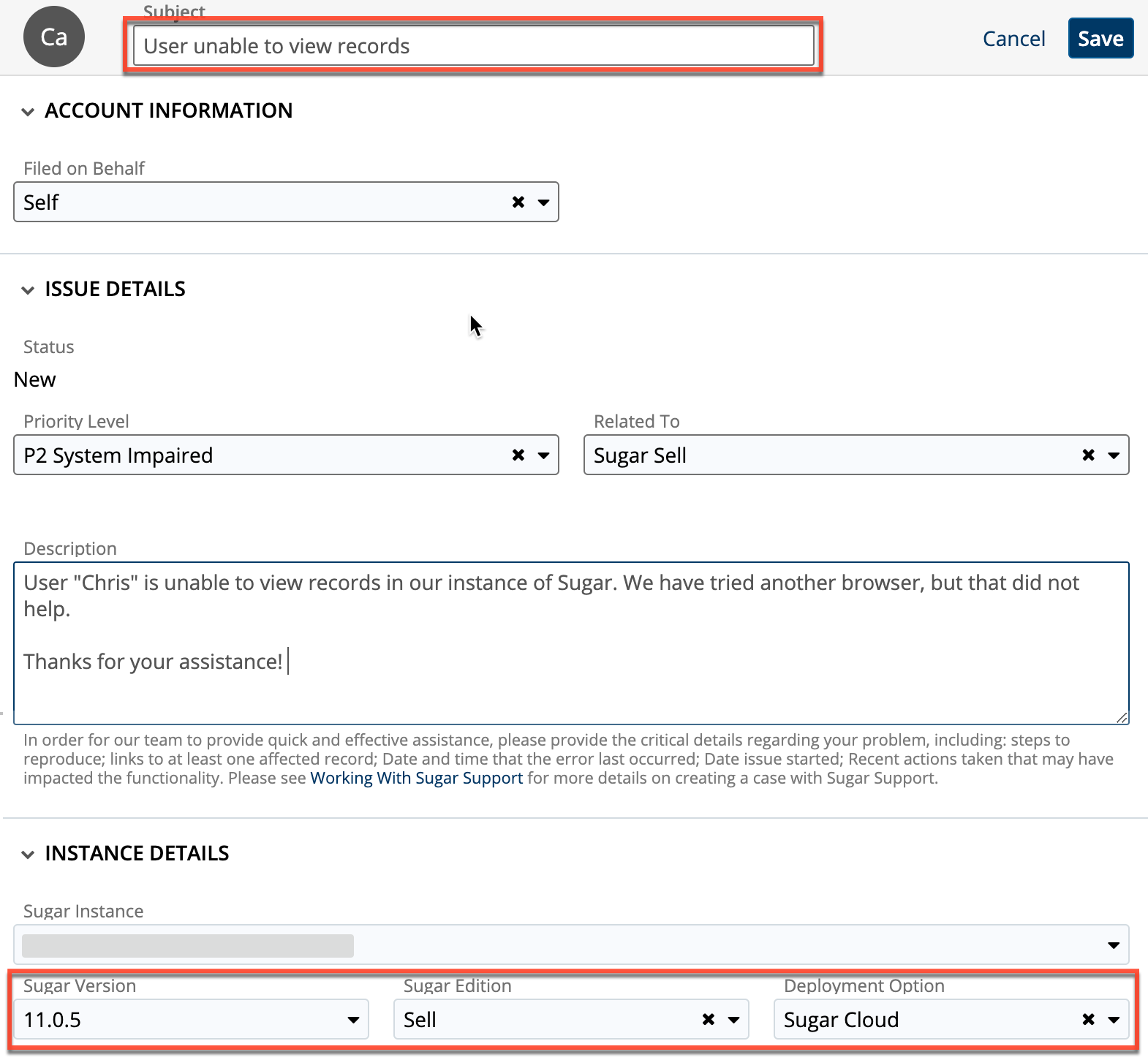Clear the Filed on Behalf selection
The height and width of the screenshot is (1060, 1148).
point(518,202)
